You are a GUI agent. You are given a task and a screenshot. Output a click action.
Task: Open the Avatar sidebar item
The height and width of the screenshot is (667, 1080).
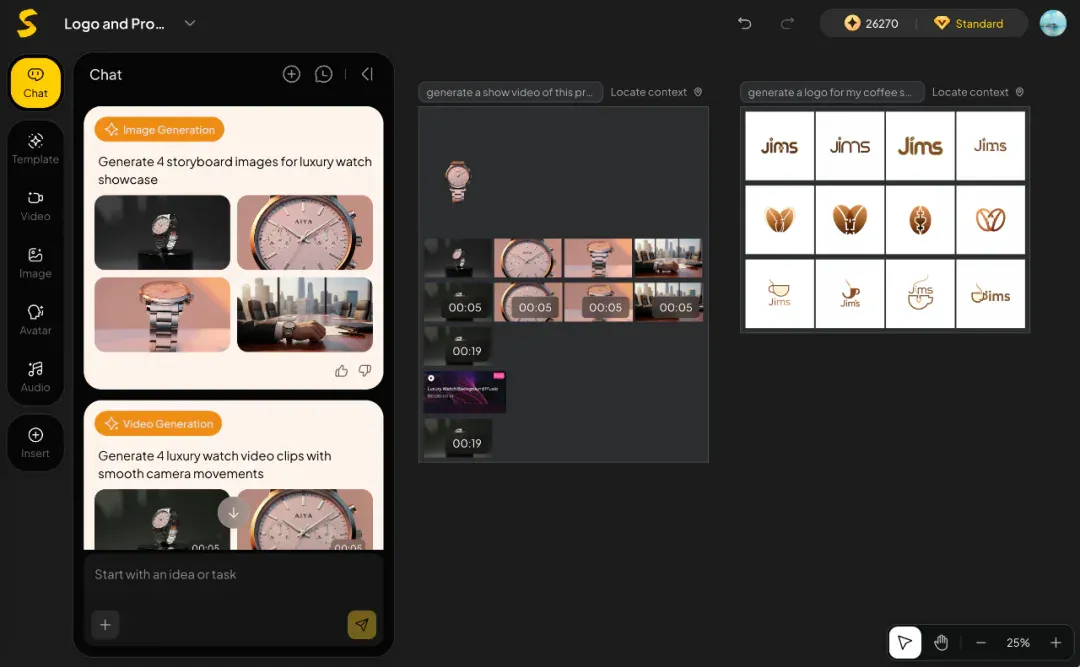click(36, 320)
